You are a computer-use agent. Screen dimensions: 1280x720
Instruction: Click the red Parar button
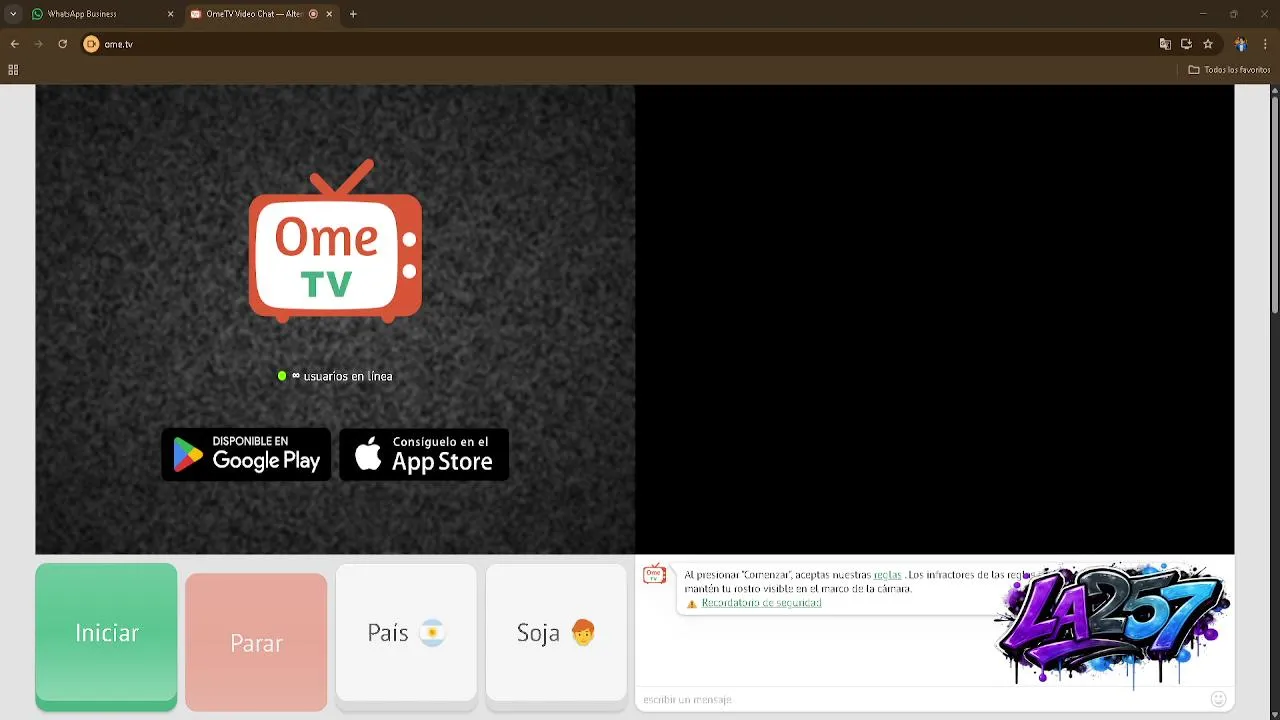coord(256,642)
